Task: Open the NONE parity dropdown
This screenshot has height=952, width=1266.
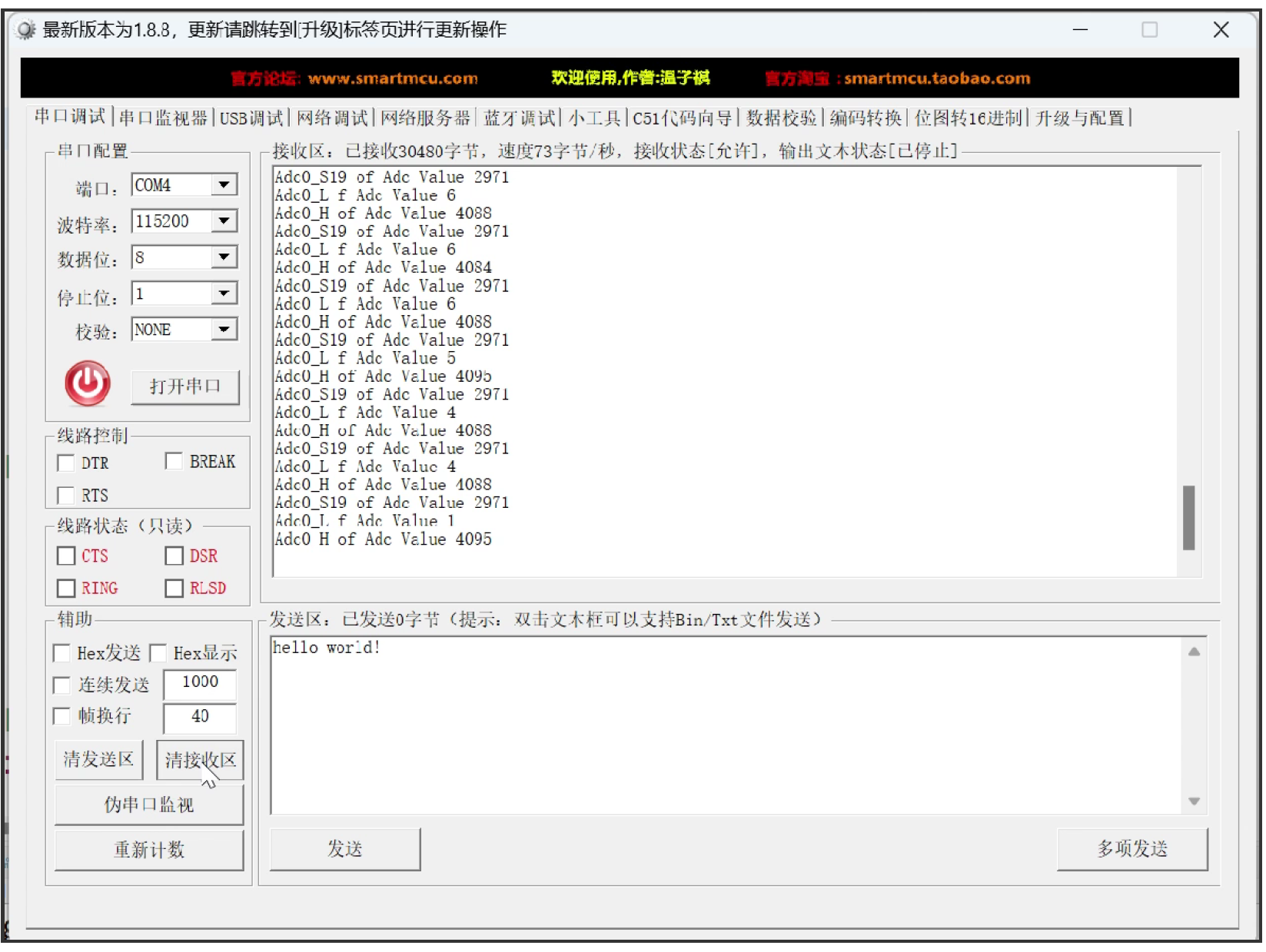Action: coord(224,330)
